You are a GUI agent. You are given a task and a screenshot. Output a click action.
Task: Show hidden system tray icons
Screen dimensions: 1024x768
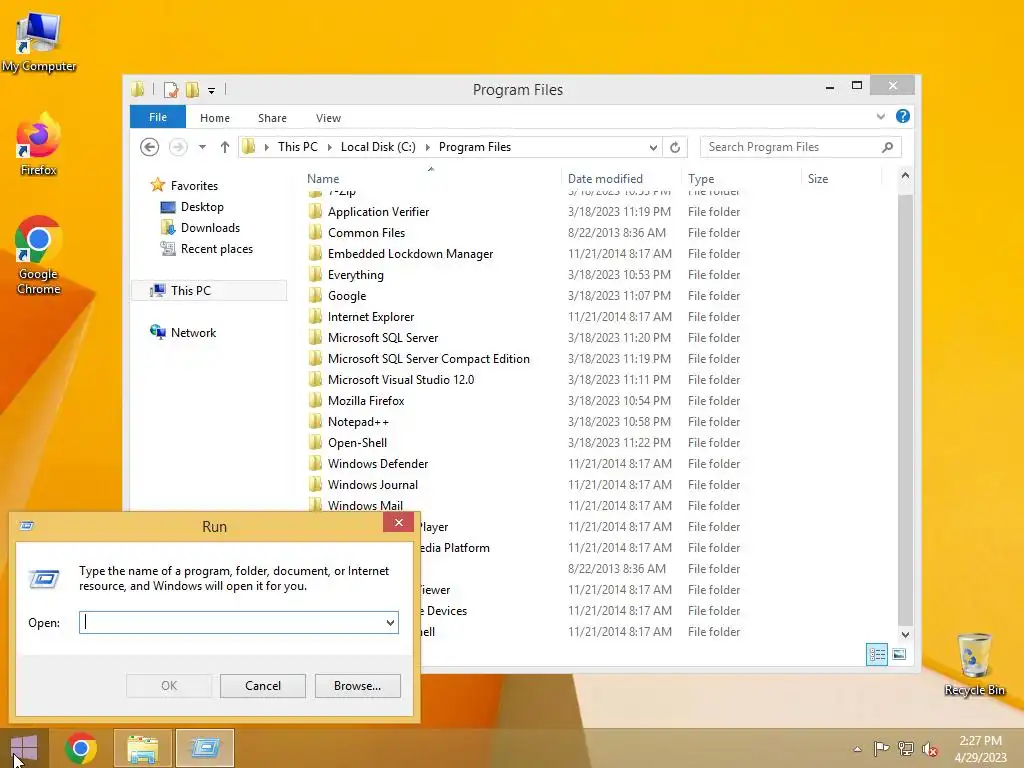[x=857, y=749]
